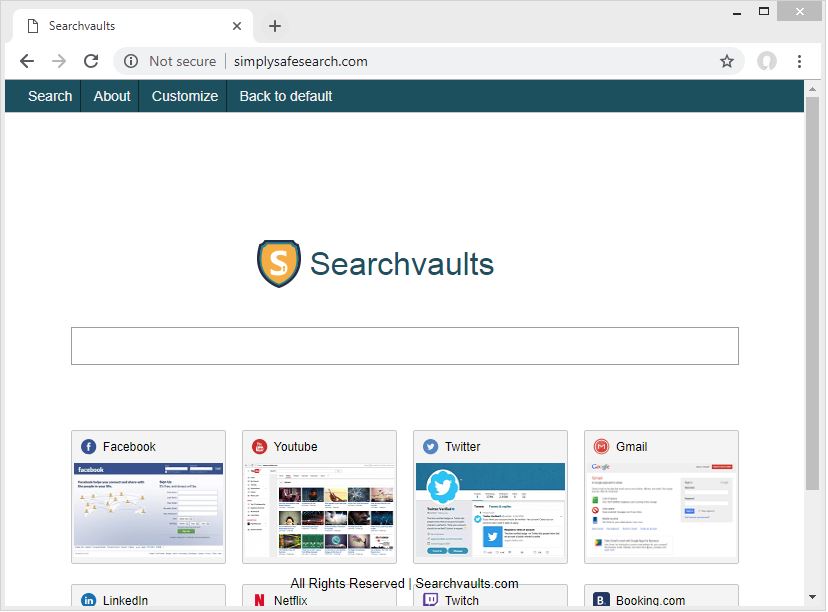
Task: Click the Searchvaults shield logo
Action: 279,263
